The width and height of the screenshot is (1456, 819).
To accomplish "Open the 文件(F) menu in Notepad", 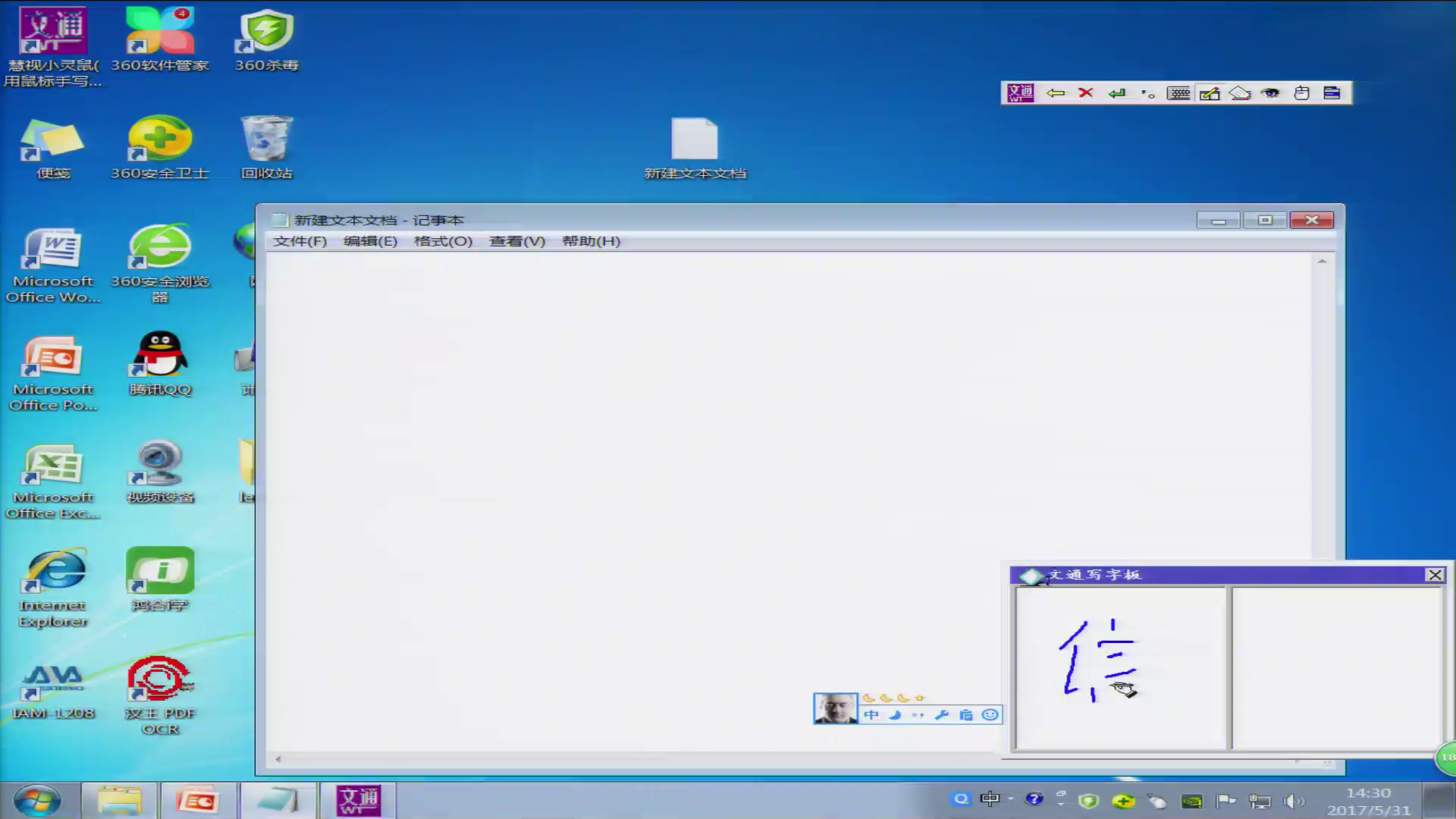I will click(x=300, y=241).
